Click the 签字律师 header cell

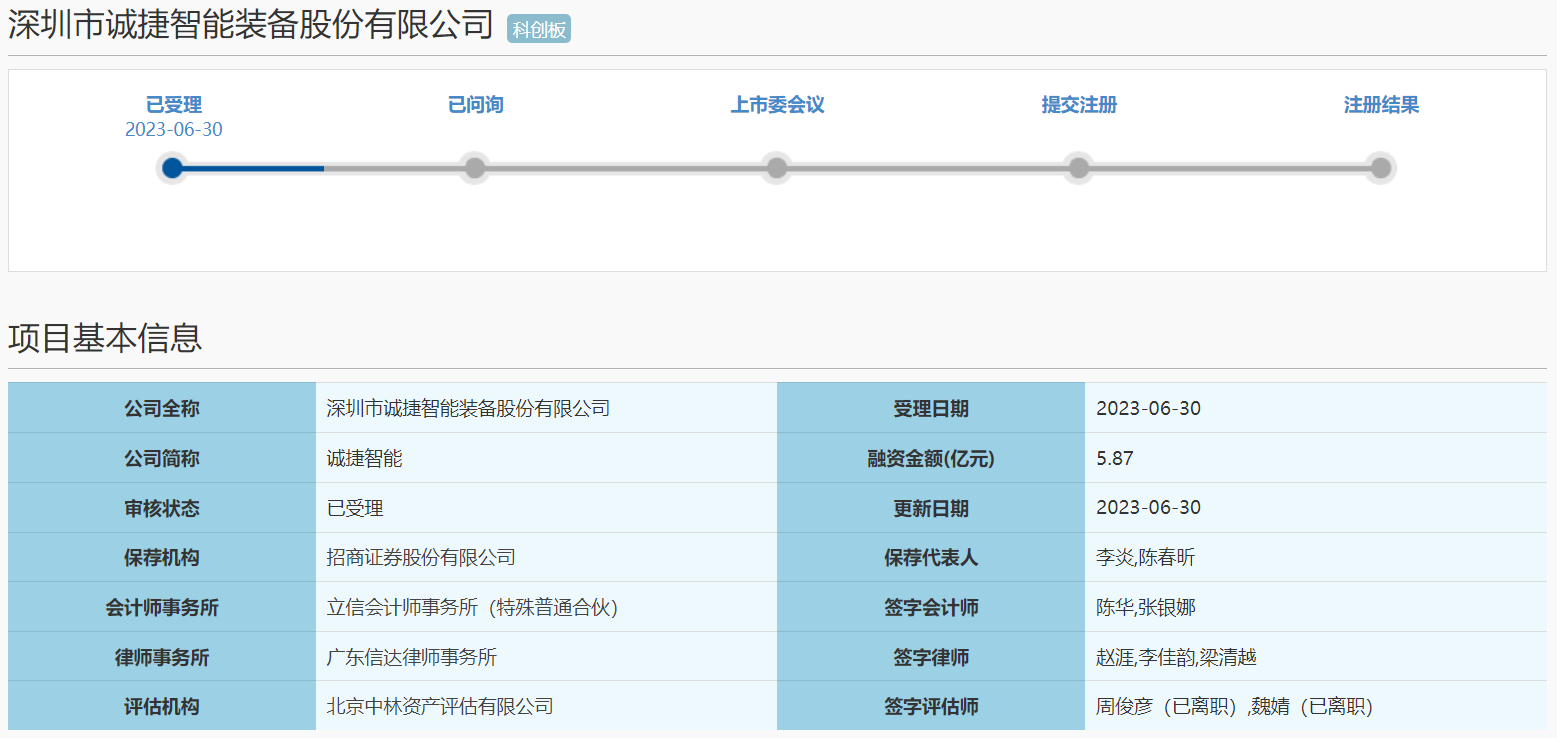click(931, 657)
